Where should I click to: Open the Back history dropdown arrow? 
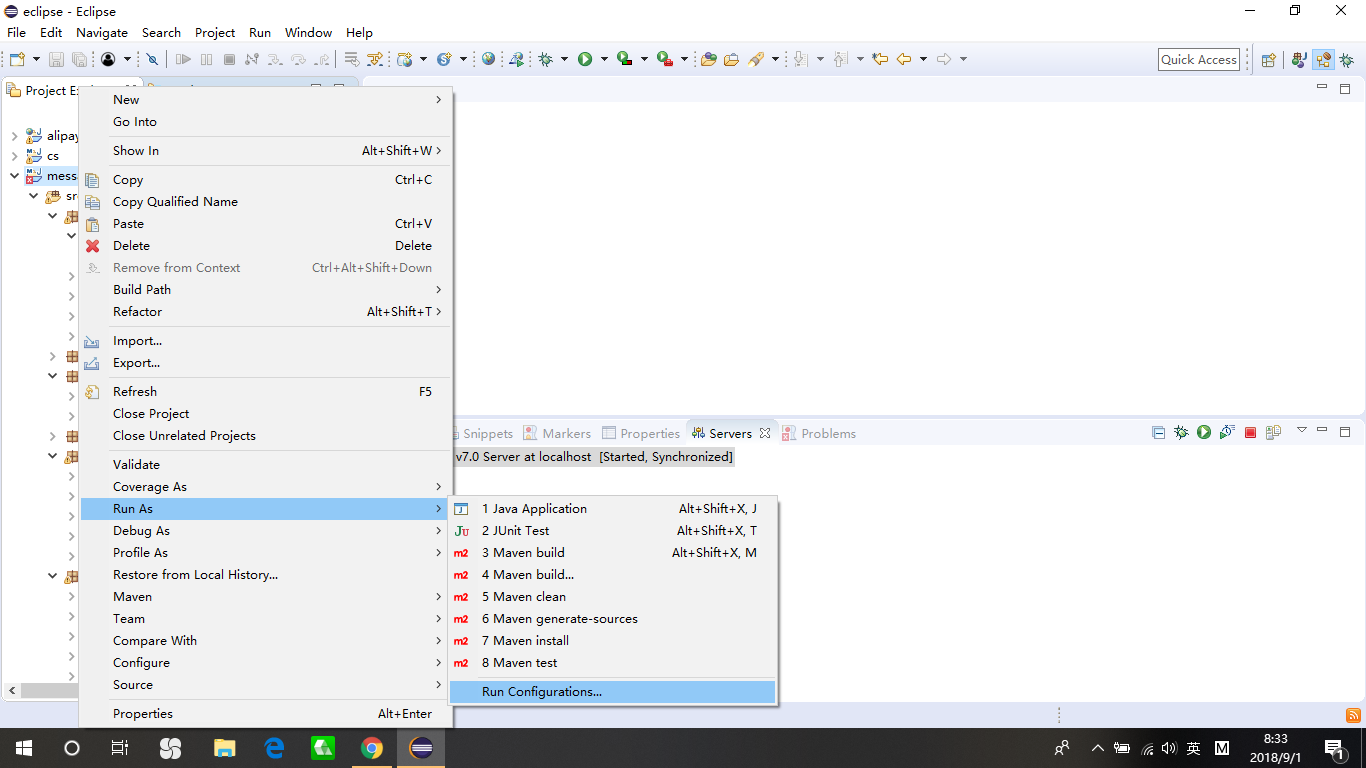pos(923,60)
